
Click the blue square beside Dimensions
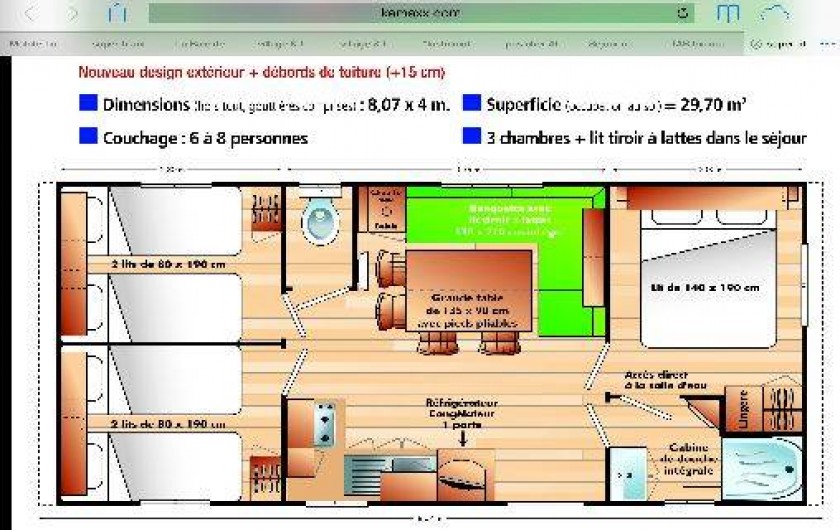[88, 103]
